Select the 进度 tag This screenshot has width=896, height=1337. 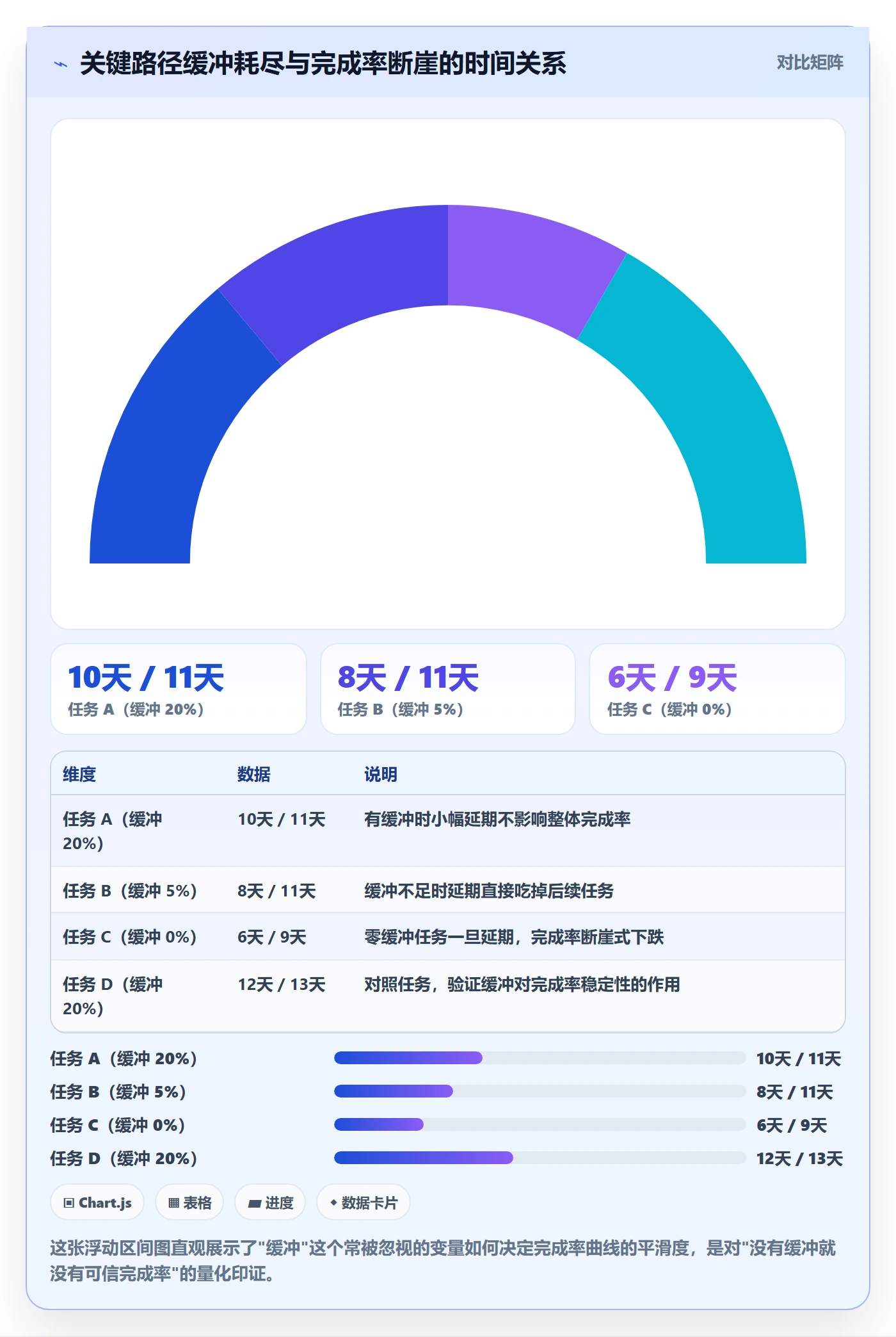click(x=270, y=1203)
